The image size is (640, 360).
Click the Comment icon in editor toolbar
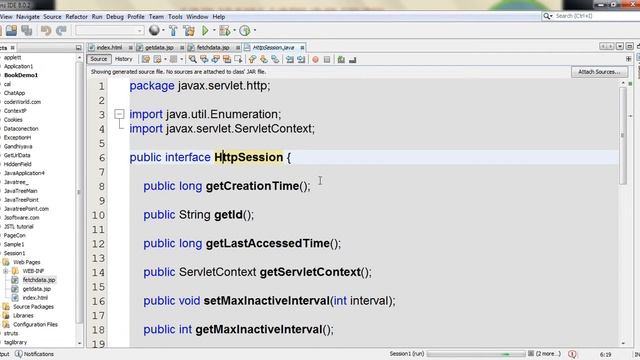341,60
